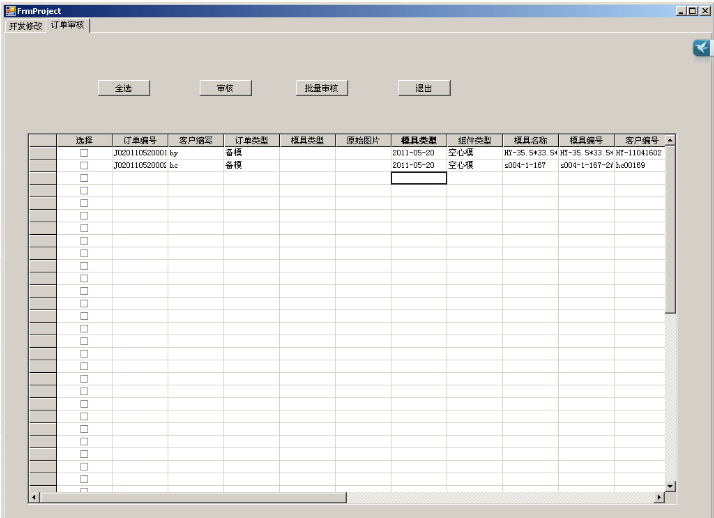Select the 订单审核 tab
Viewport: 714px width, 518px height.
coord(68,25)
